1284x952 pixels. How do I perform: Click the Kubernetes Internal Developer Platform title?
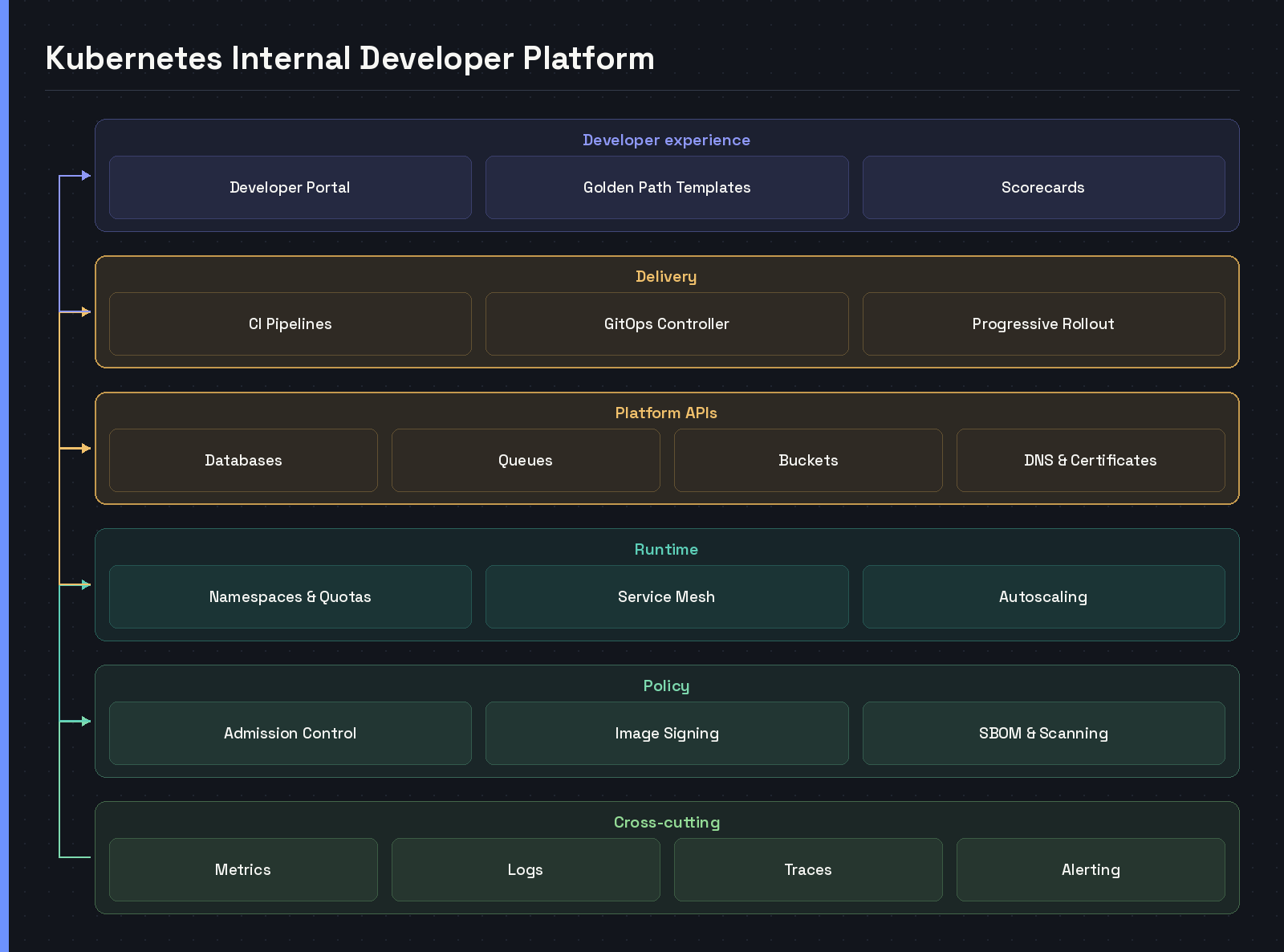click(x=350, y=59)
